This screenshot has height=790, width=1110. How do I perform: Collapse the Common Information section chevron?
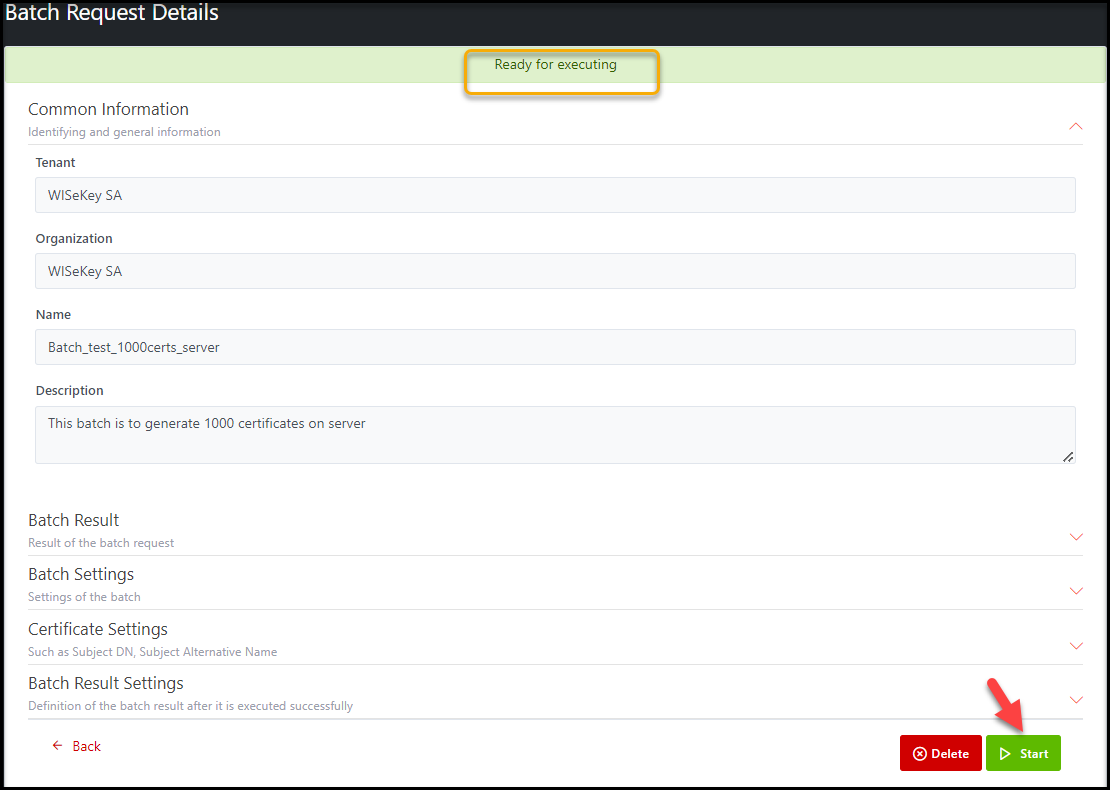(1076, 127)
